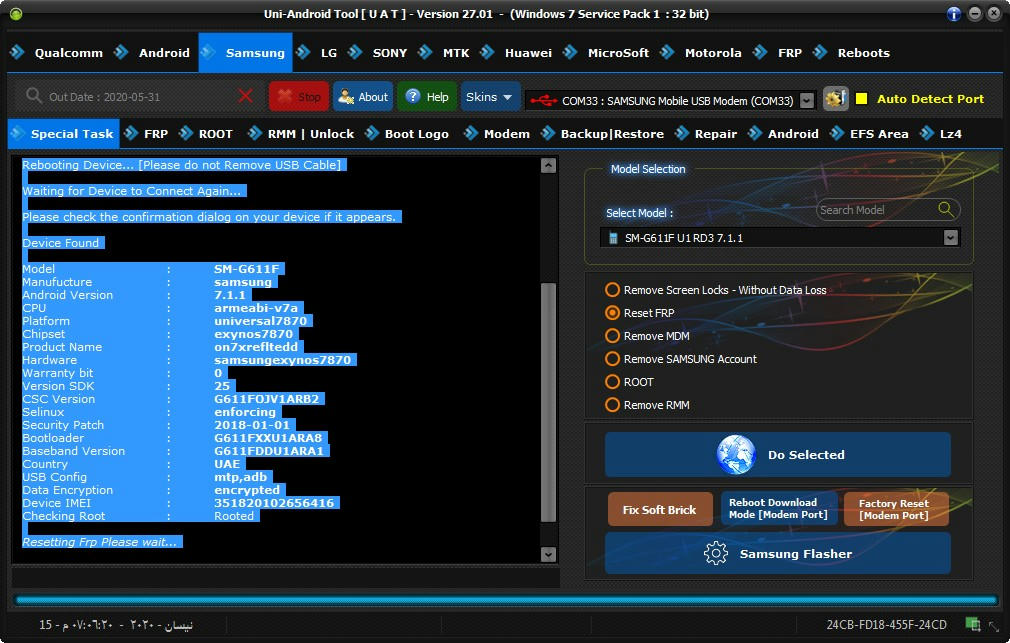This screenshot has height=643, width=1010.
Task: Click the search magnifier in Search Model
Action: (945, 209)
